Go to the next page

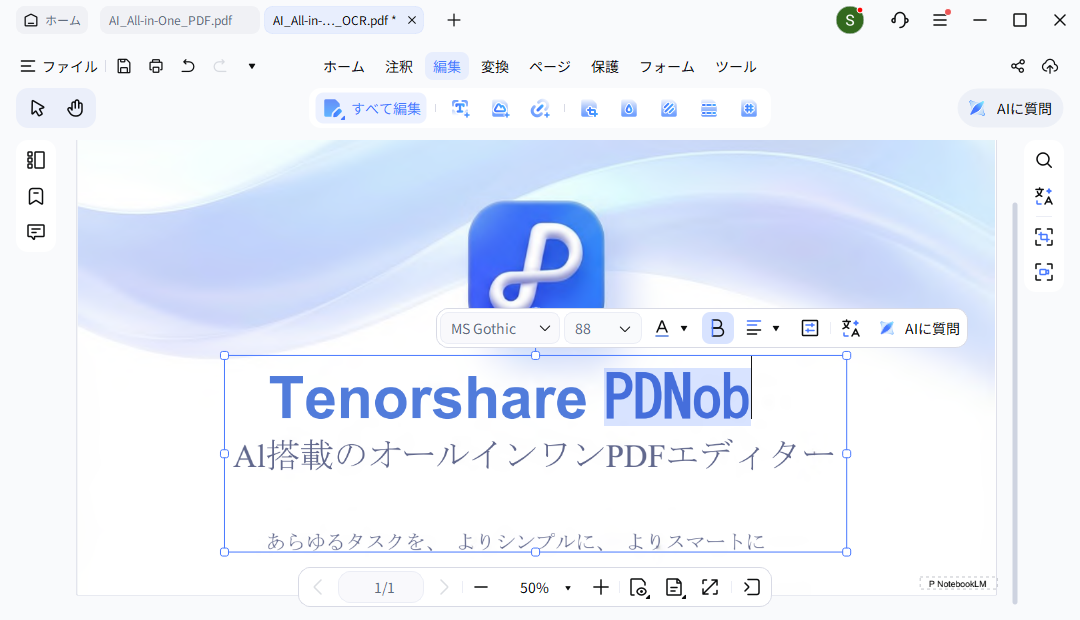(x=444, y=588)
